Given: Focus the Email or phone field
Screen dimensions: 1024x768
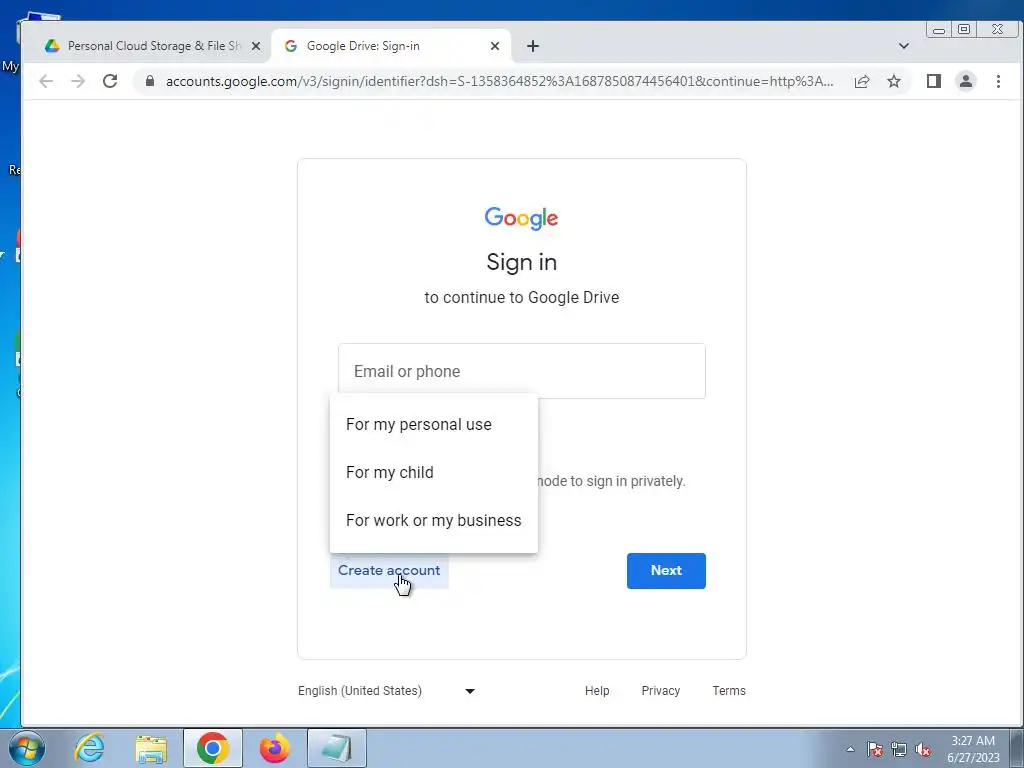Looking at the screenshot, I should click(x=522, y=371).
